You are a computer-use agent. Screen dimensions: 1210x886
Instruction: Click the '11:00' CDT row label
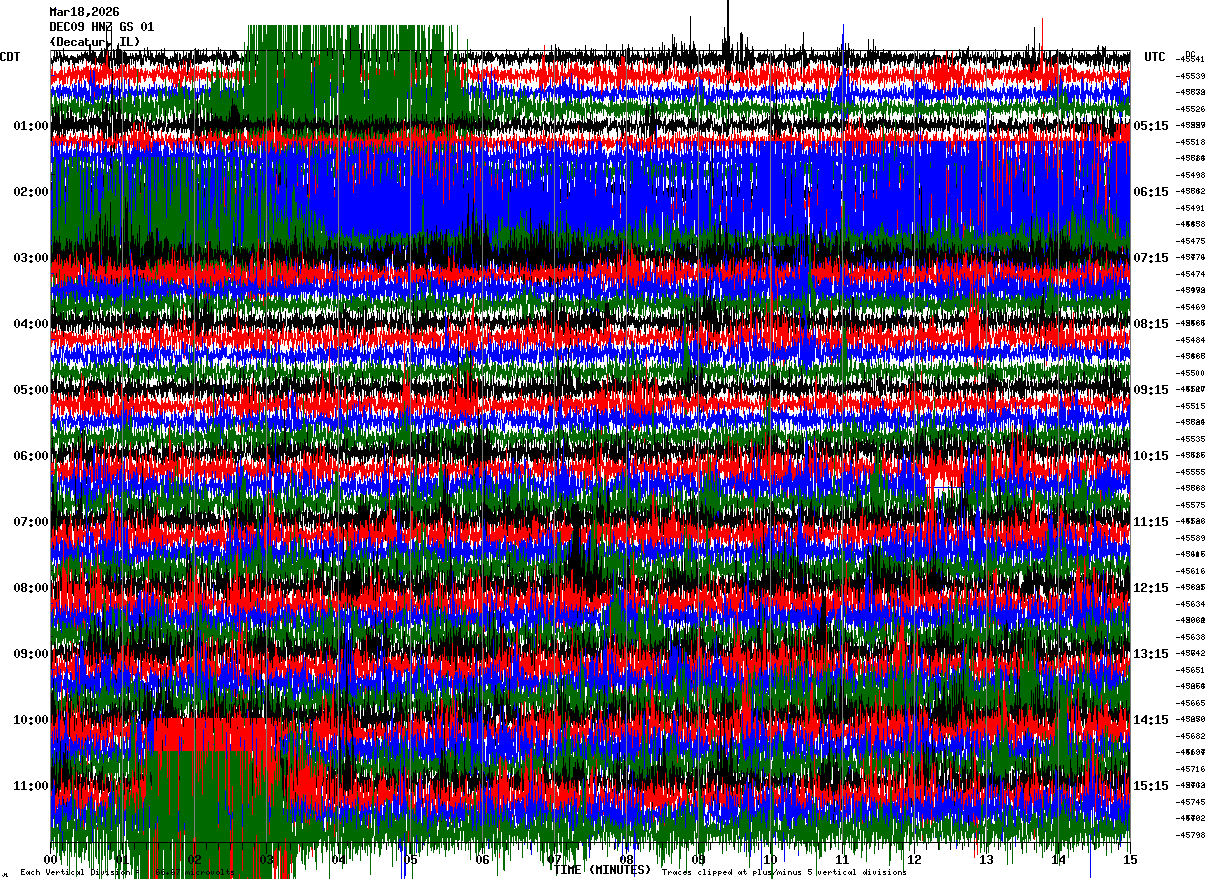tap(31, 786)
